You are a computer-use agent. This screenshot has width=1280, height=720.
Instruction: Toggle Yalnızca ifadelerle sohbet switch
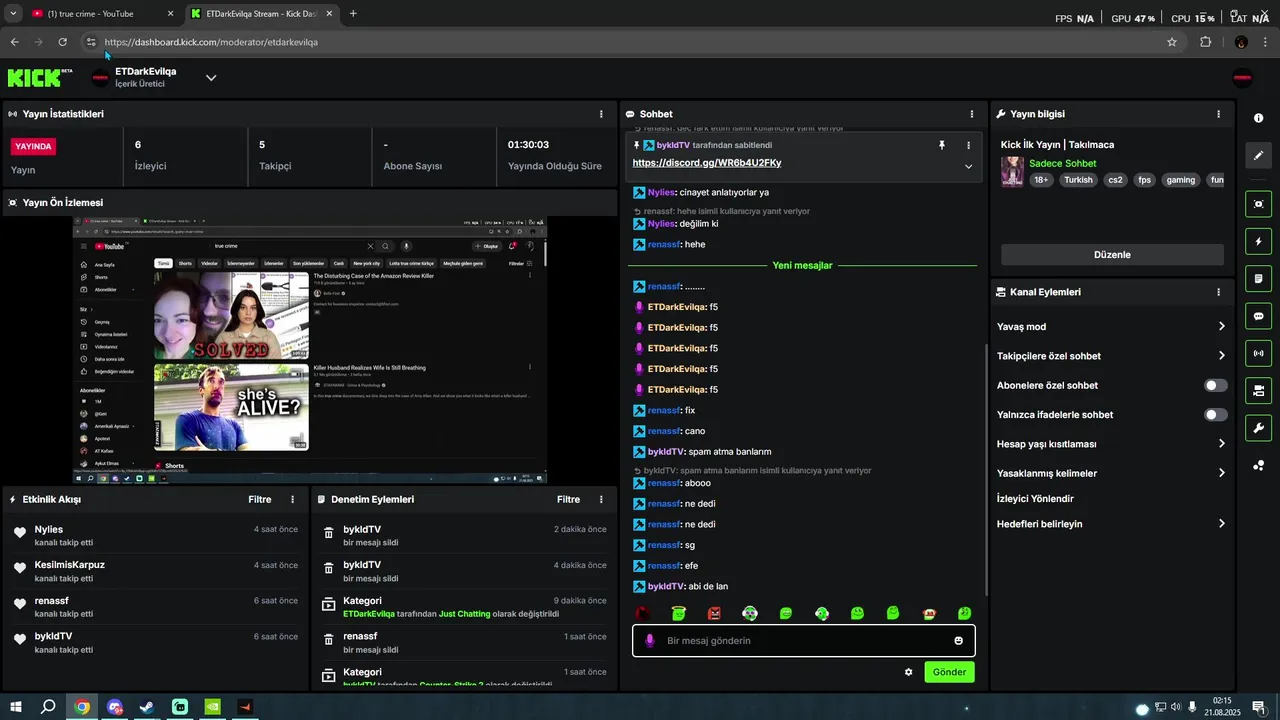pos(1215,414)
